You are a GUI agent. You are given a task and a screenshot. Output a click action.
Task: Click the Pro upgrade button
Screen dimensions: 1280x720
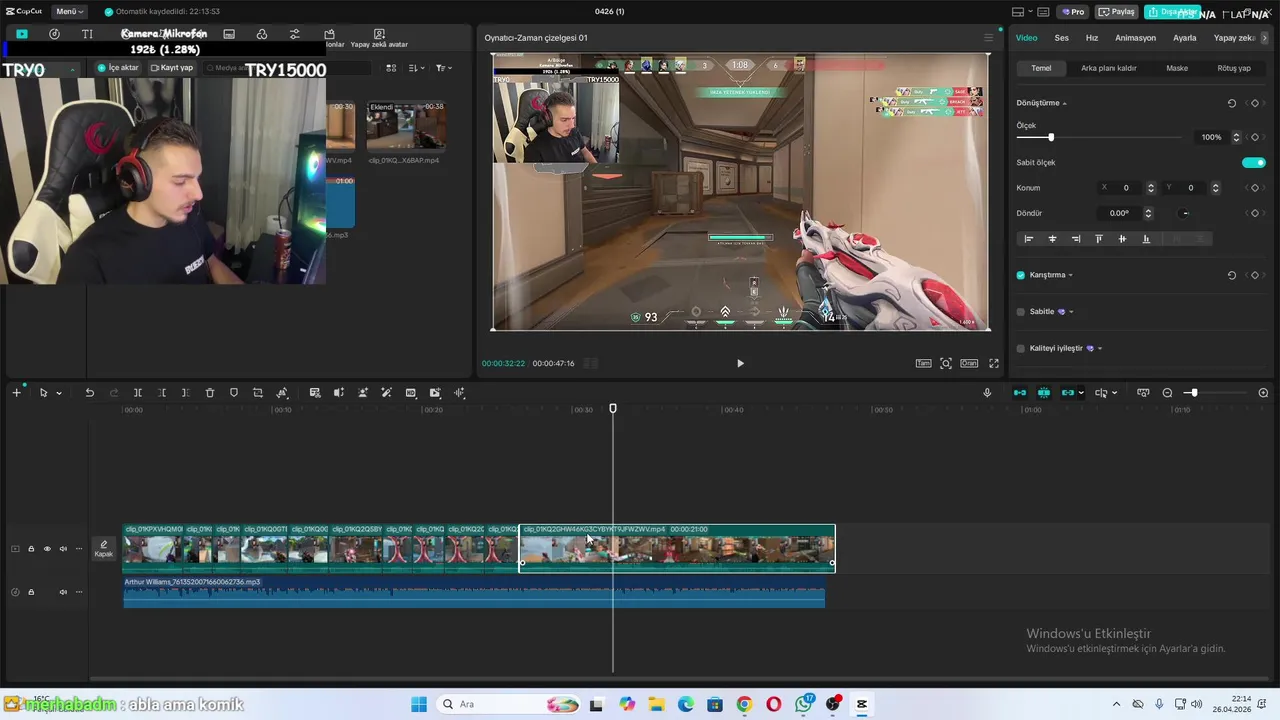[x=1073, y=11]
